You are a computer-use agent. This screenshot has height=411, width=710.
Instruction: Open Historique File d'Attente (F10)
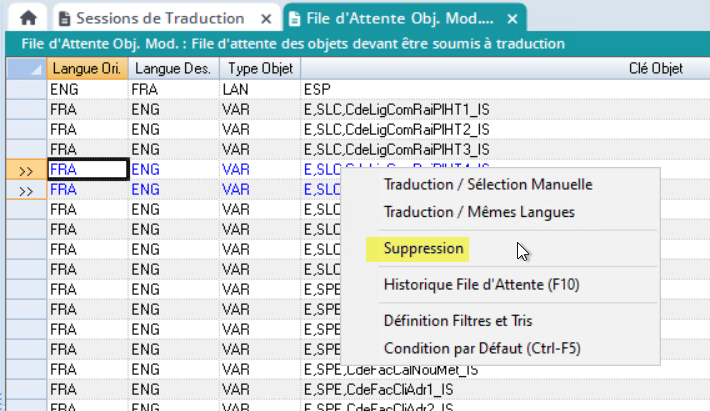point(481,284)
